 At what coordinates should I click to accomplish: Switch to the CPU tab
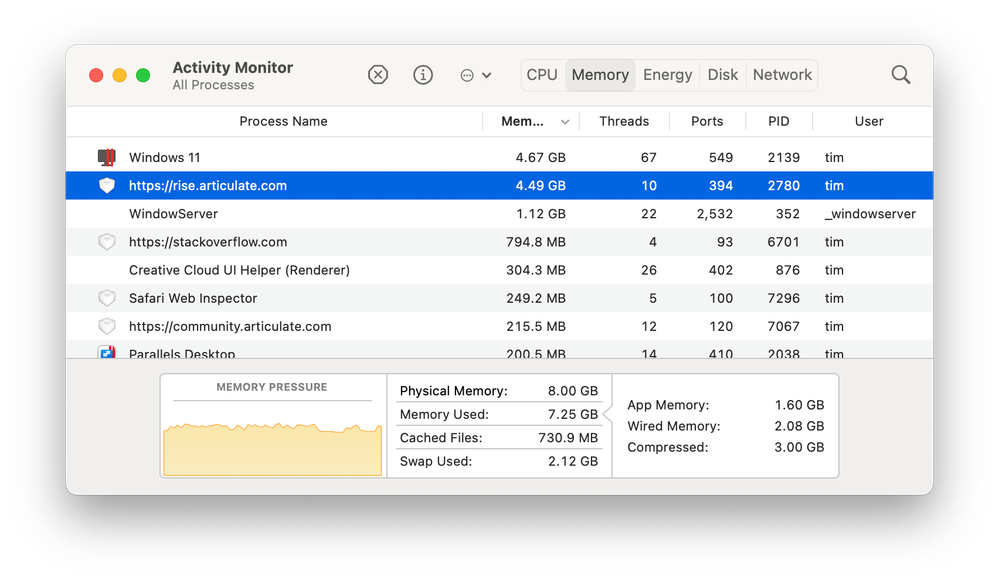pyautogui.click(x=542, y=75)
